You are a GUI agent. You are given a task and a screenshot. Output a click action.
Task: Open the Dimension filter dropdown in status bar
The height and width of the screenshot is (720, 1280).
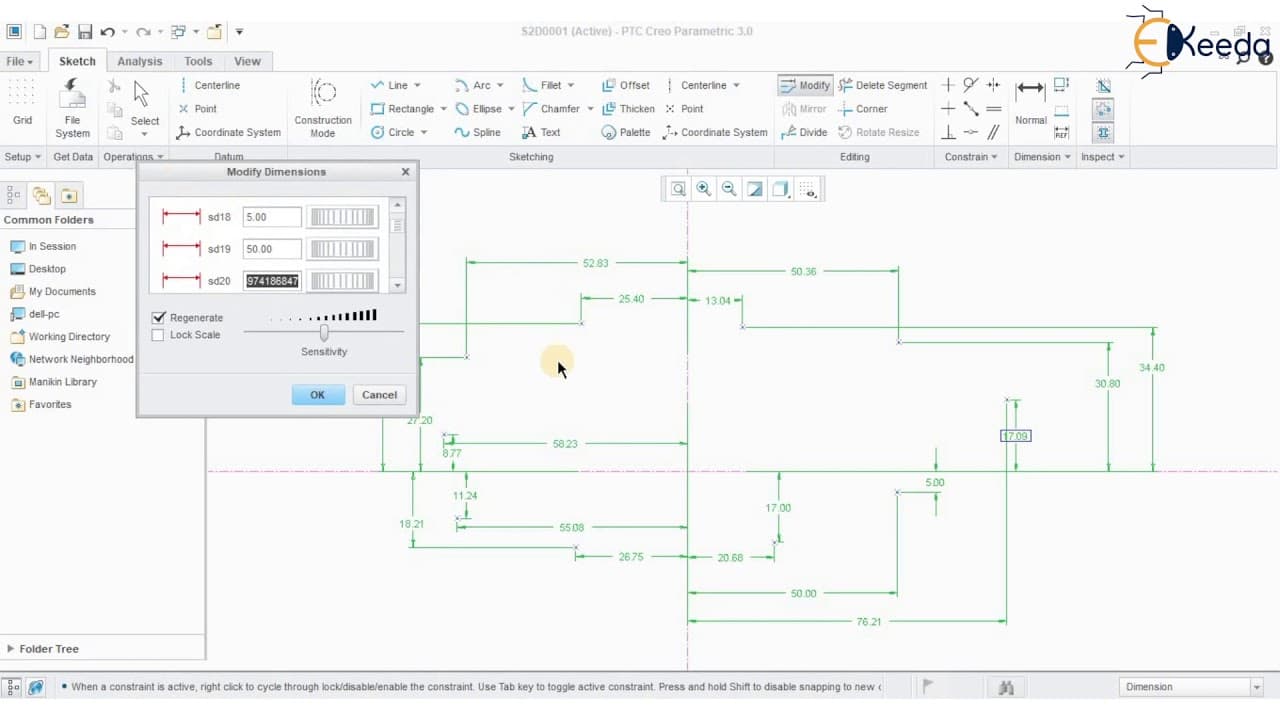(1257, 687)
